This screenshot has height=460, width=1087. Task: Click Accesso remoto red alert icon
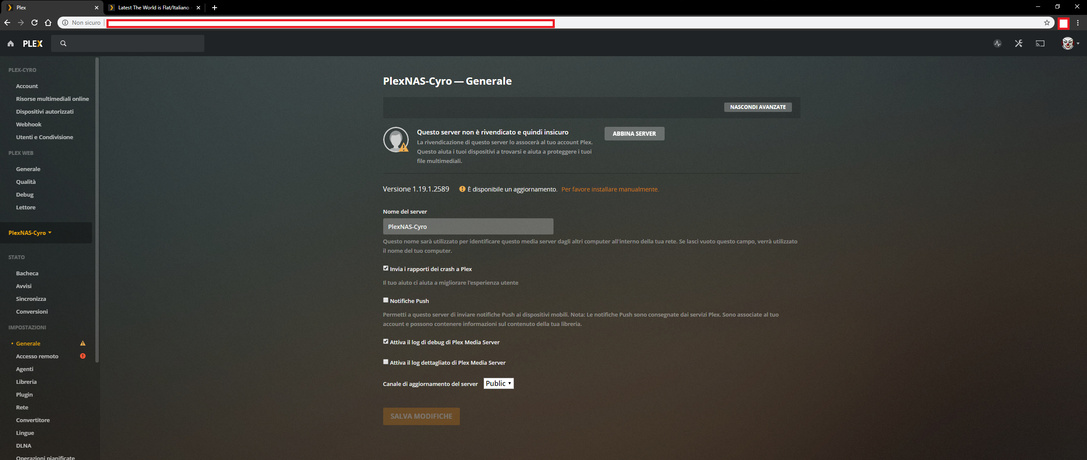coord(82,356)
